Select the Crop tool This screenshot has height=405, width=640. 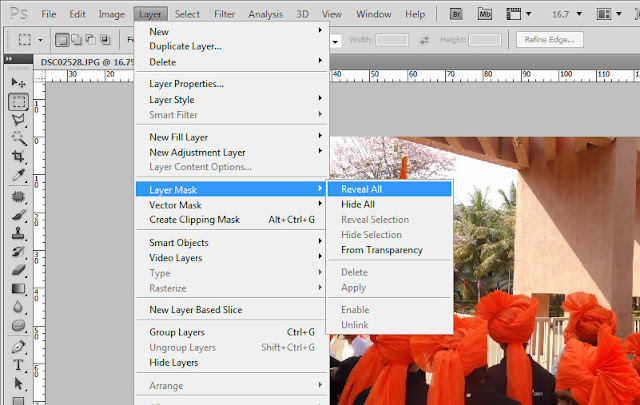tap(18, 157)
